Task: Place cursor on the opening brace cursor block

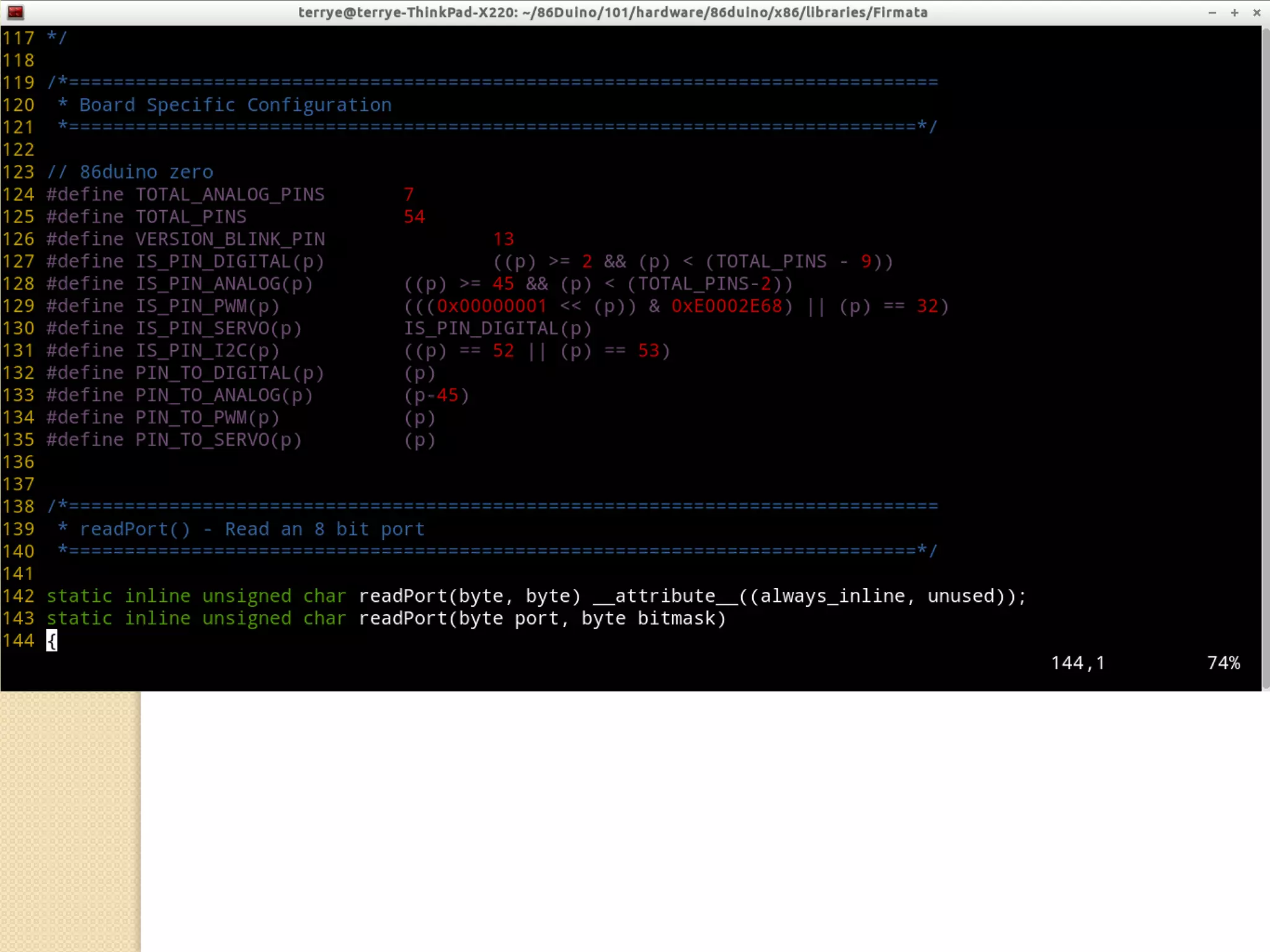Action: (51, 640)
